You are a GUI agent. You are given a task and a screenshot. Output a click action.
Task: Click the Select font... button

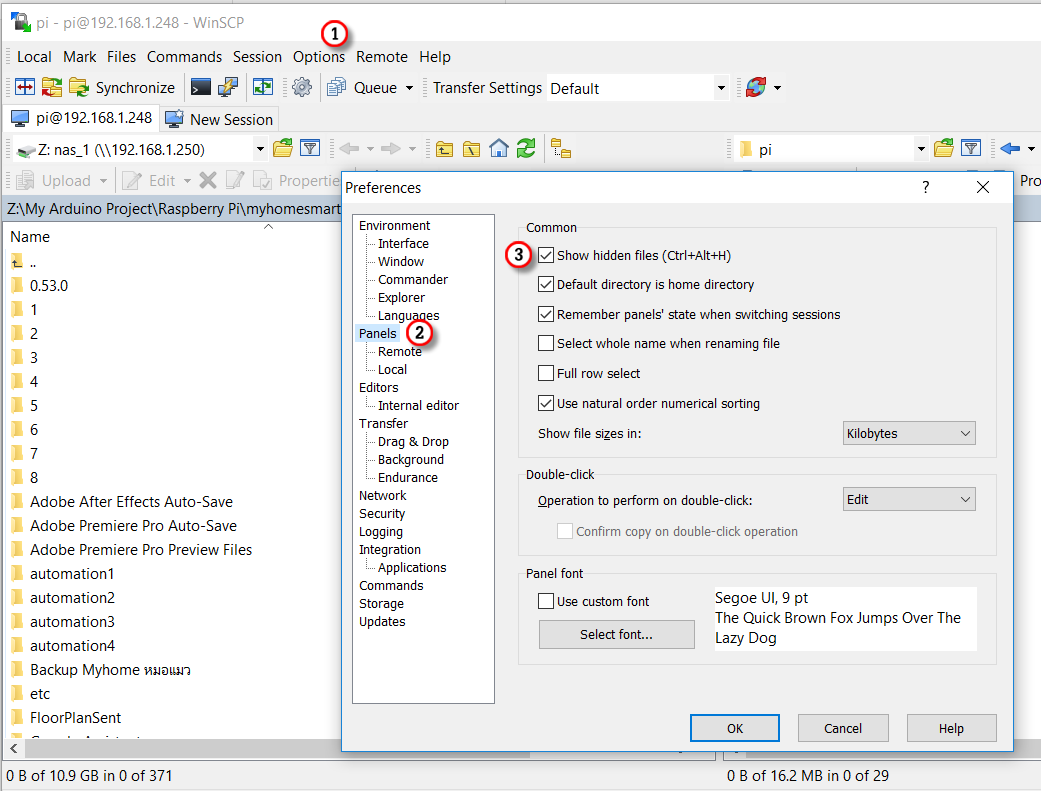point(617,634)
